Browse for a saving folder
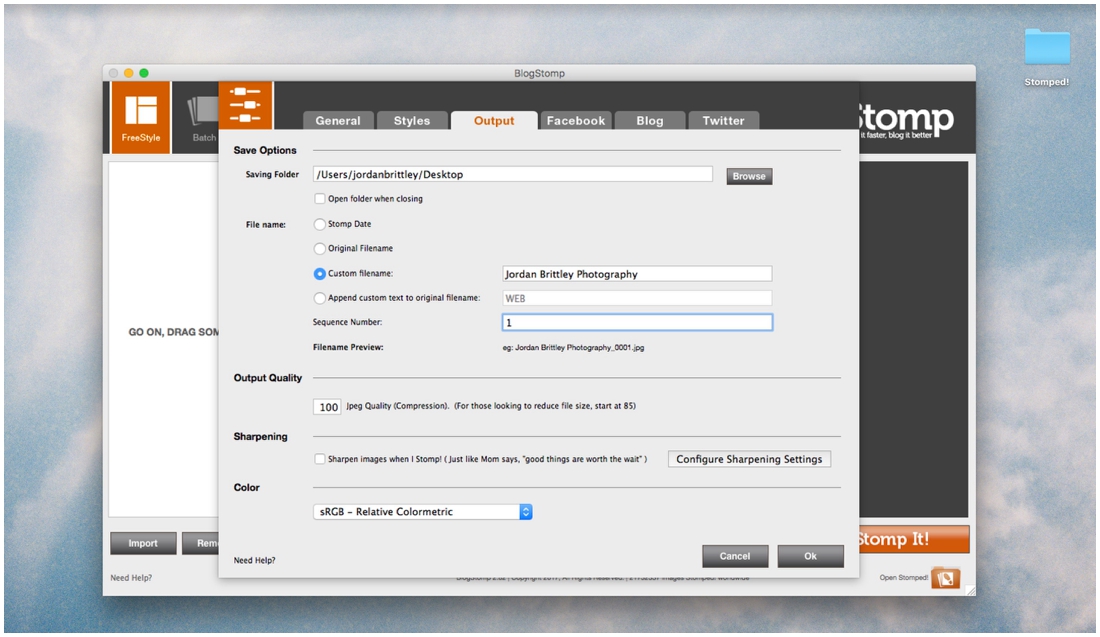Screen dimensions: 1100x637 749,176
